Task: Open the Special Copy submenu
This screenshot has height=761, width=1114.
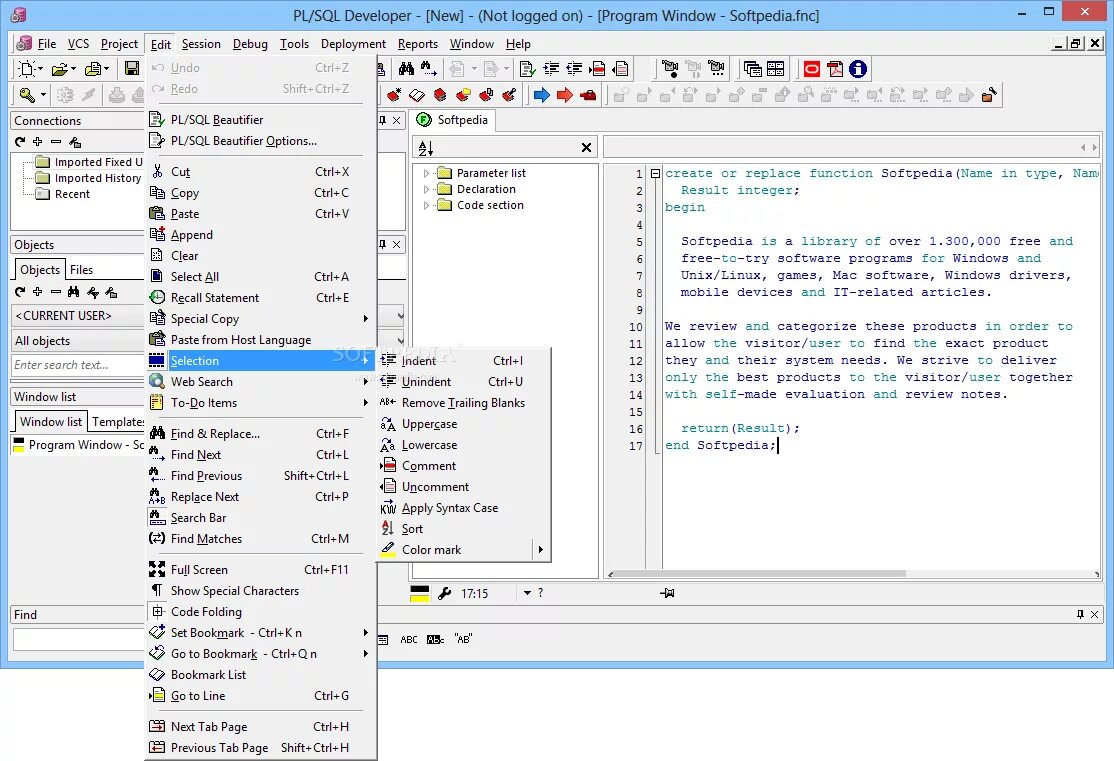Action: 260,318
